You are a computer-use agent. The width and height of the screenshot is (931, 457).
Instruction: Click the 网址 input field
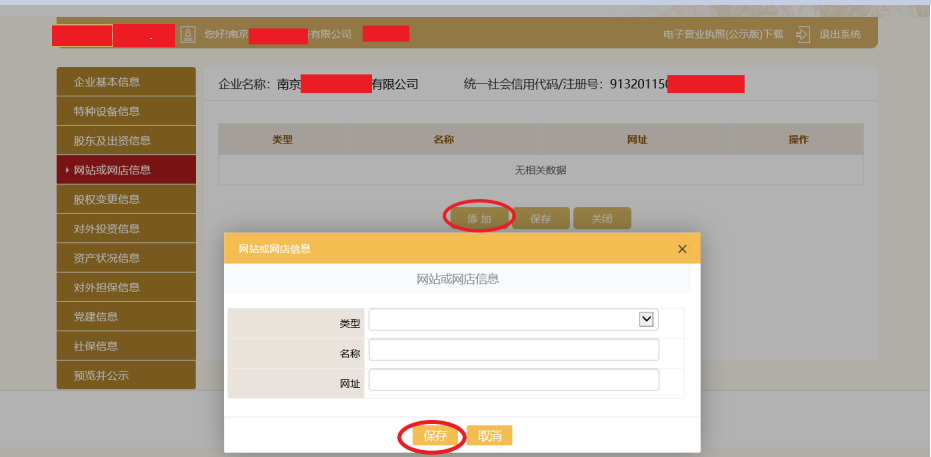[514, 380]
